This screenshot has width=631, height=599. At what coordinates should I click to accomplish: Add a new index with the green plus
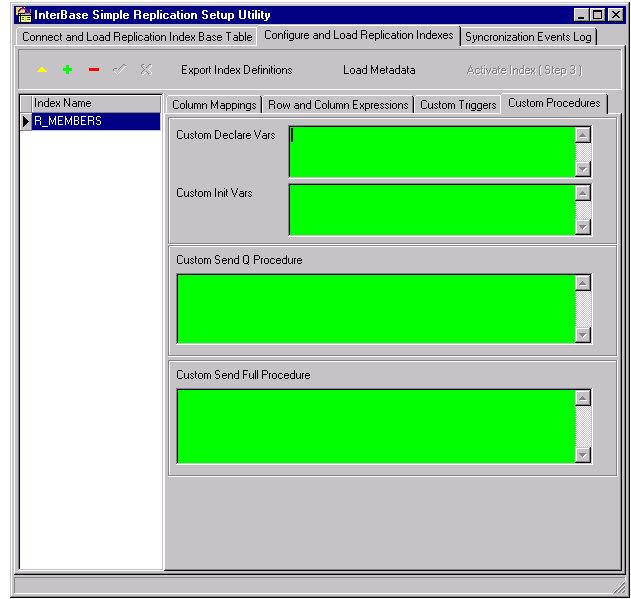68,70
